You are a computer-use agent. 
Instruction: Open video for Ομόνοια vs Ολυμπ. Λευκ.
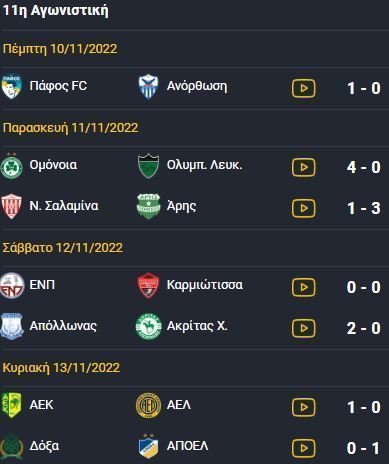pos(303,167)
